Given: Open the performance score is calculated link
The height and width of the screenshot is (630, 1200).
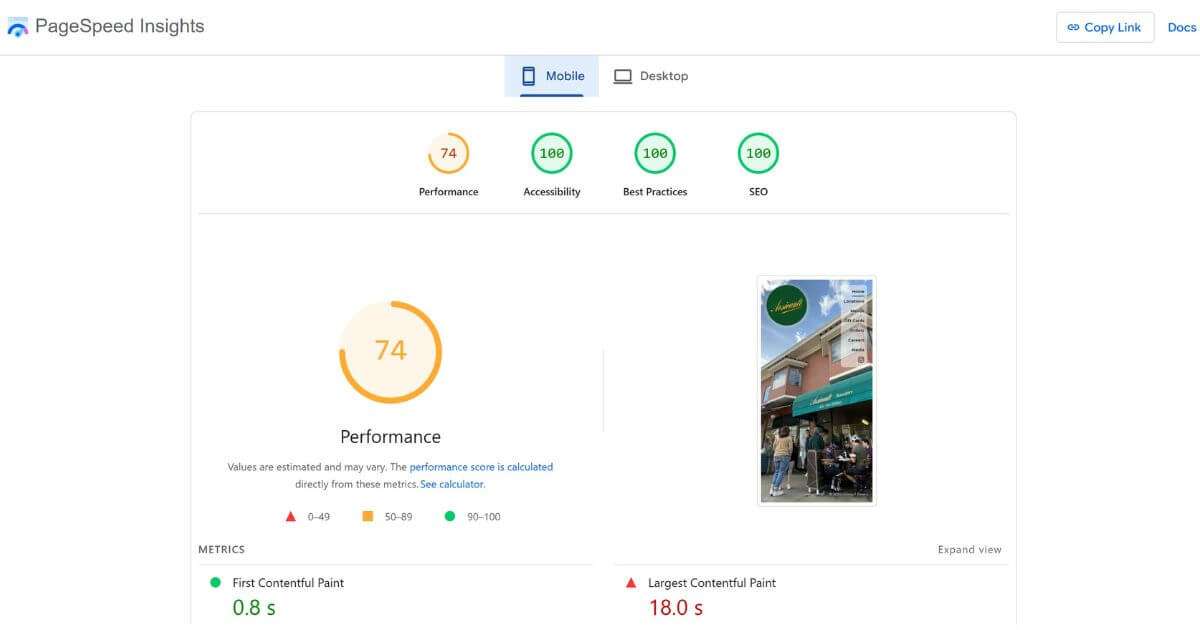Looking at the screenshot, I should pyautogui.click(x=483, y=466).
